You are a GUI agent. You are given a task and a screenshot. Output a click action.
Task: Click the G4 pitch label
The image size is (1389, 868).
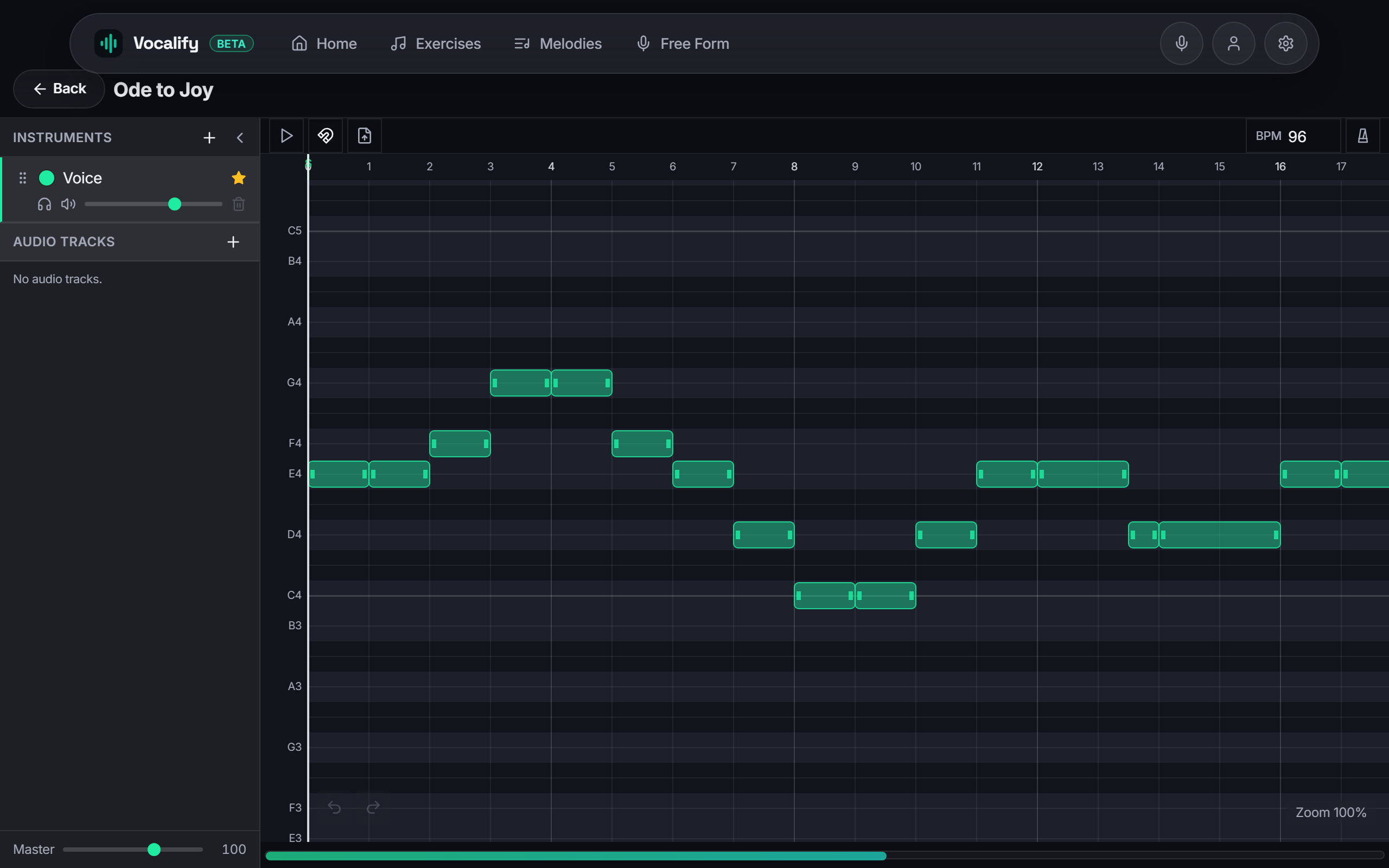pos(295,383)
